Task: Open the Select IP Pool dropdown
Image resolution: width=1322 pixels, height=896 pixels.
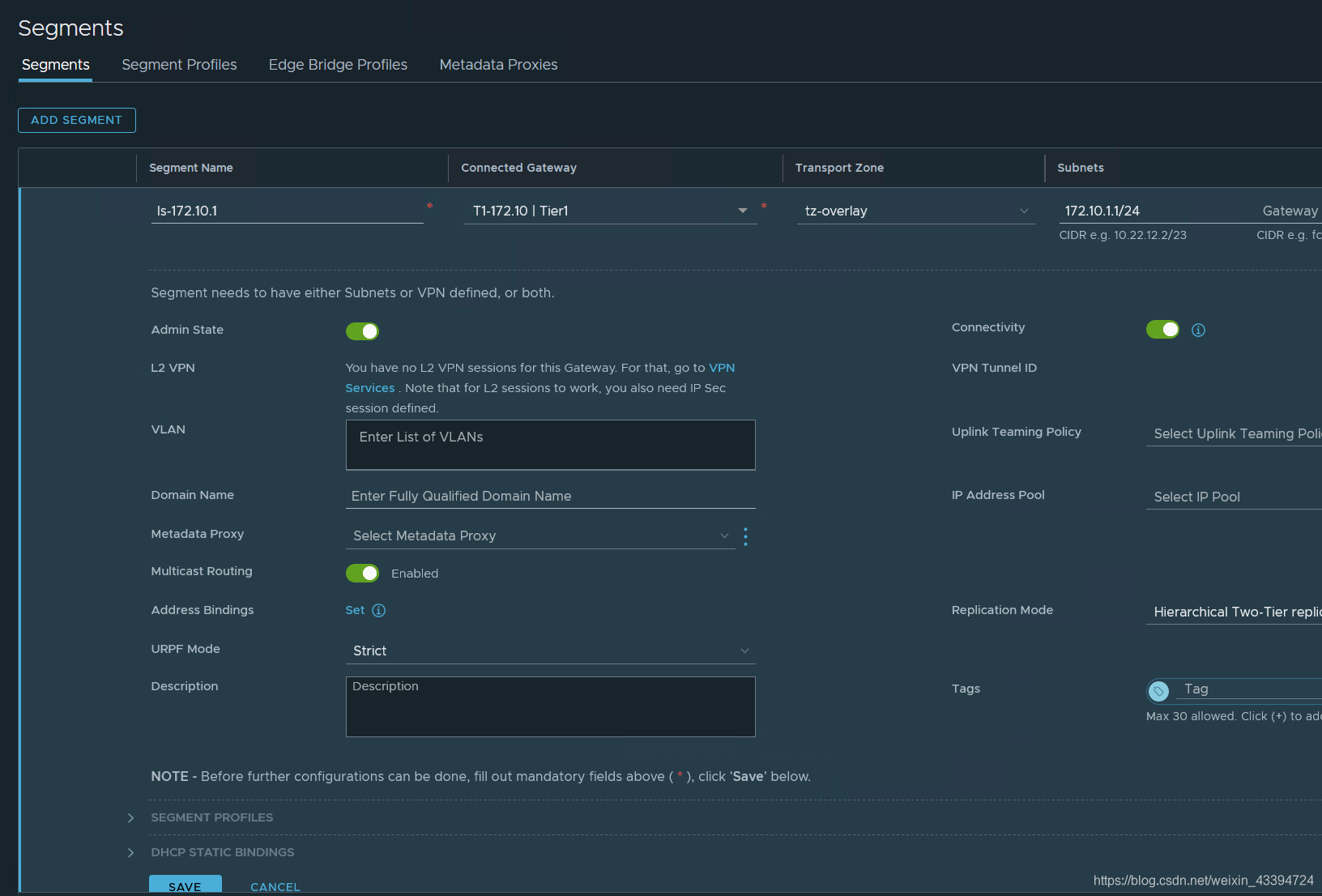Action: [1234, 497]
